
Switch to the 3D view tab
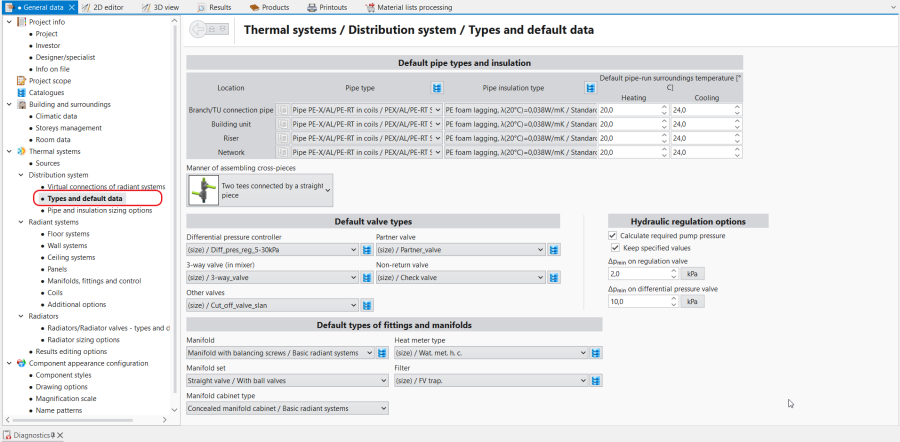160,7
